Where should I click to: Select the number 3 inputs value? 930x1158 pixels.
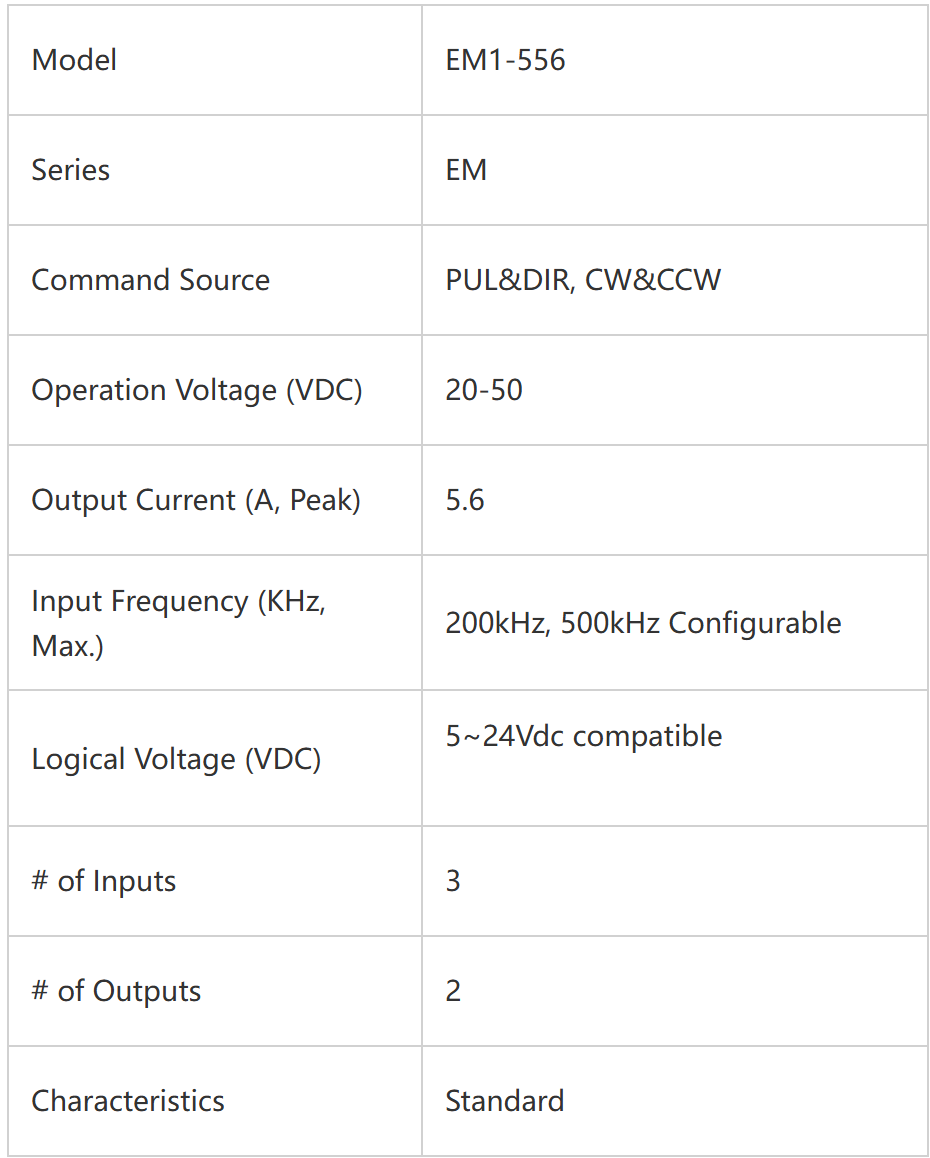click(453, 881)
